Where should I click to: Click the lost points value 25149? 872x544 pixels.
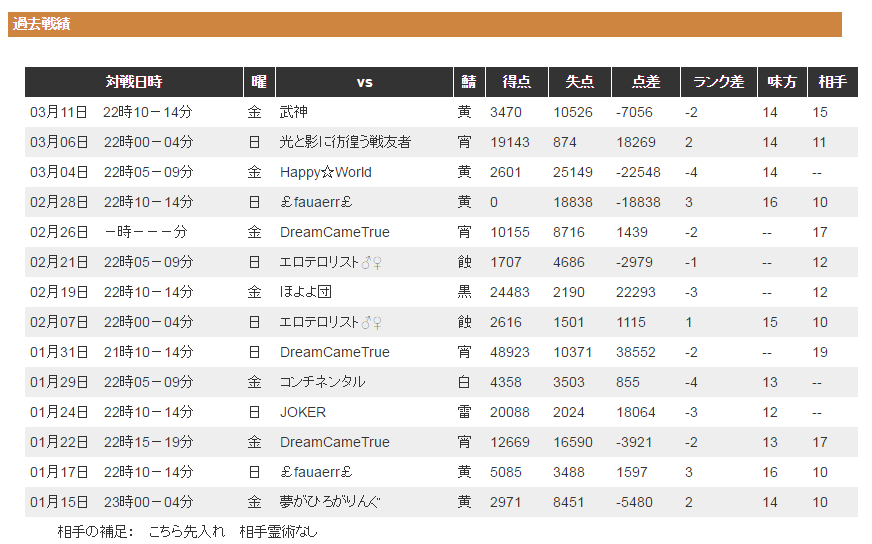pyautogui.click(x=573, y=172)
